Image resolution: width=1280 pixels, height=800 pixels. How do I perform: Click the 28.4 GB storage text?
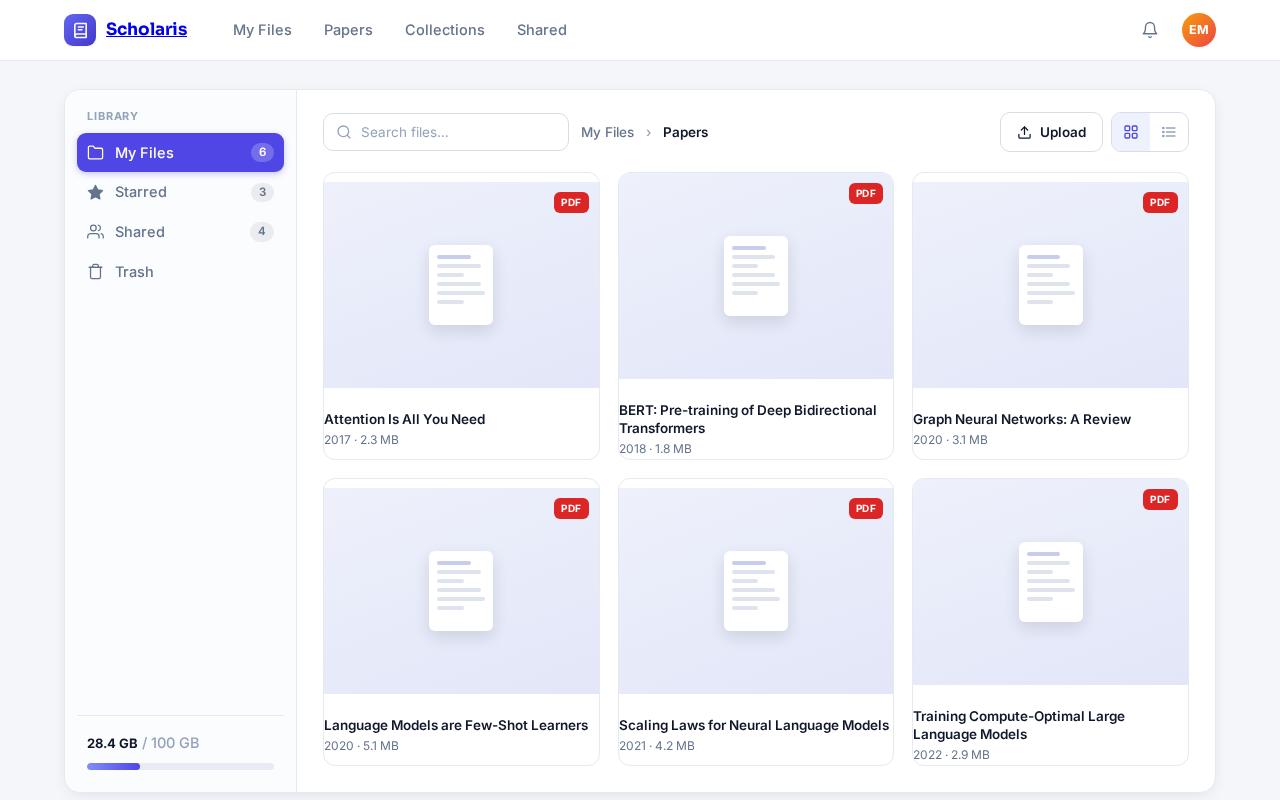coord(112,743)
